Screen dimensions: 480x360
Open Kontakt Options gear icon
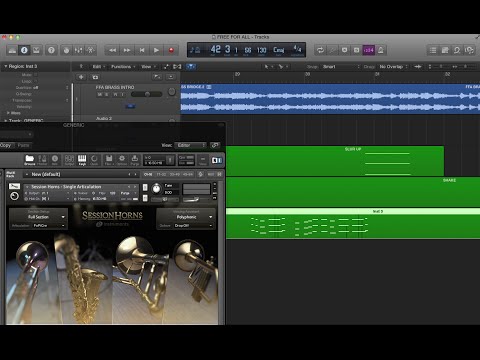(x=122, y=160)
